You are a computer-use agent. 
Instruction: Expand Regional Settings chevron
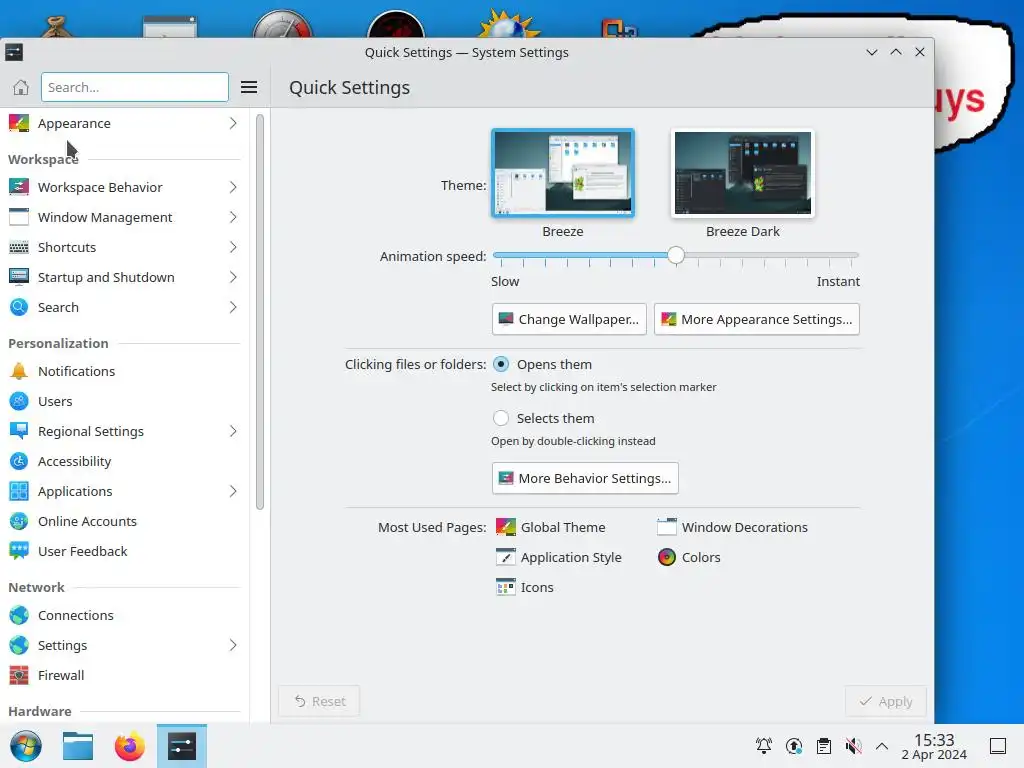[x=233, y=431]
